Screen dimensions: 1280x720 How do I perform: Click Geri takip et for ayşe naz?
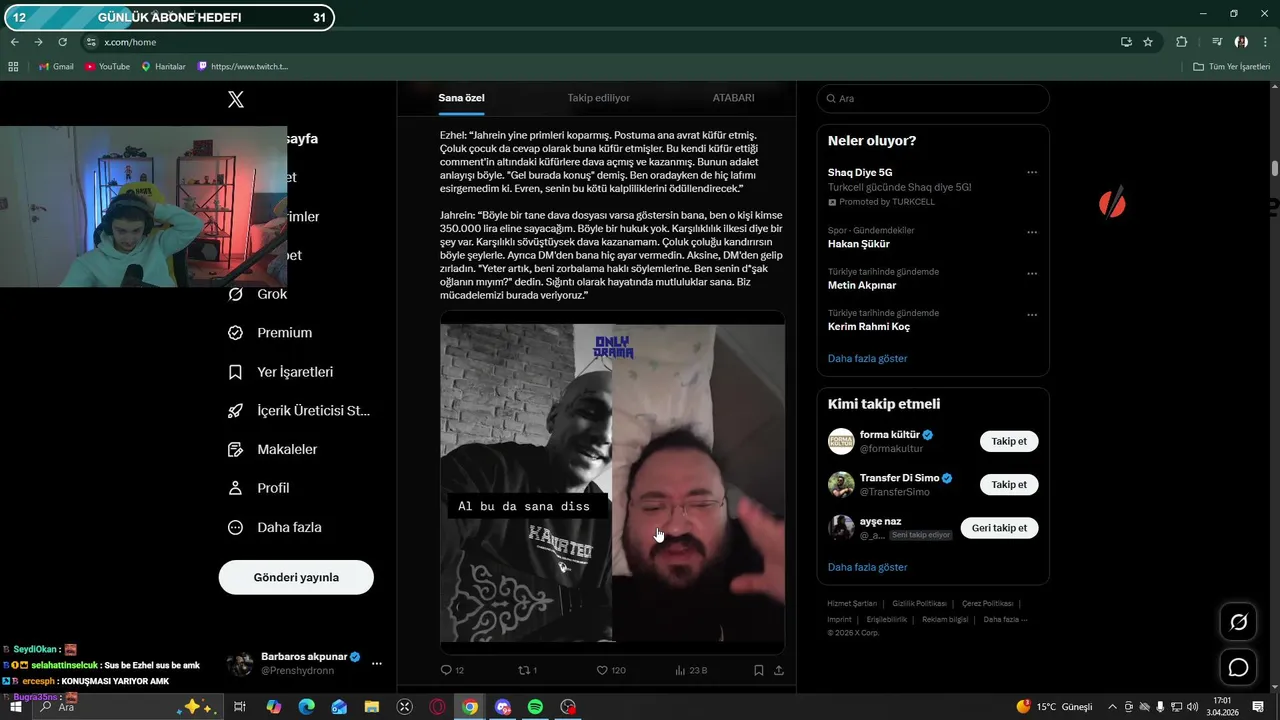click(999, 528)
